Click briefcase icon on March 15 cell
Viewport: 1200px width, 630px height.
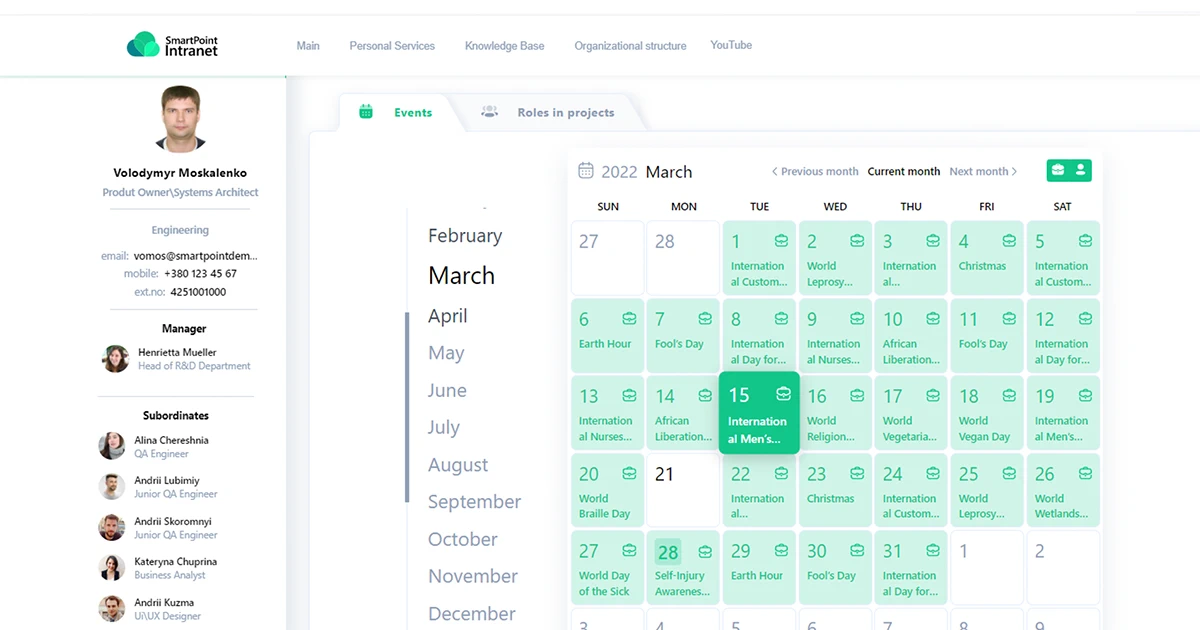coord(784,394)
